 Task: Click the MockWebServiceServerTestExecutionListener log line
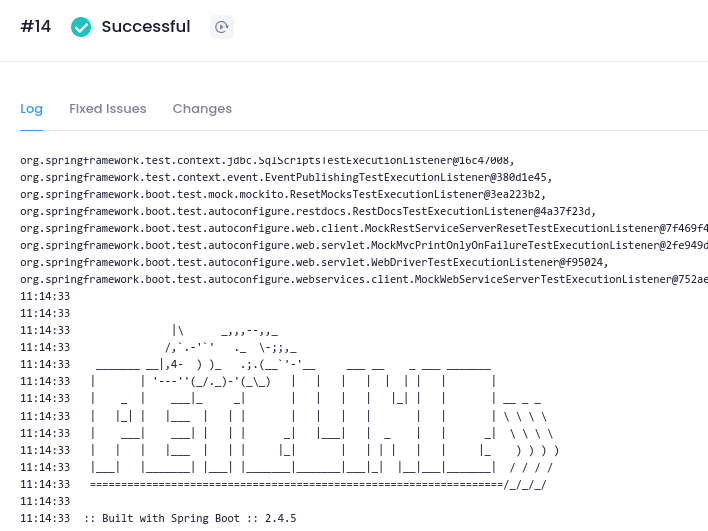pyautogui.click(x=364, y=279)
